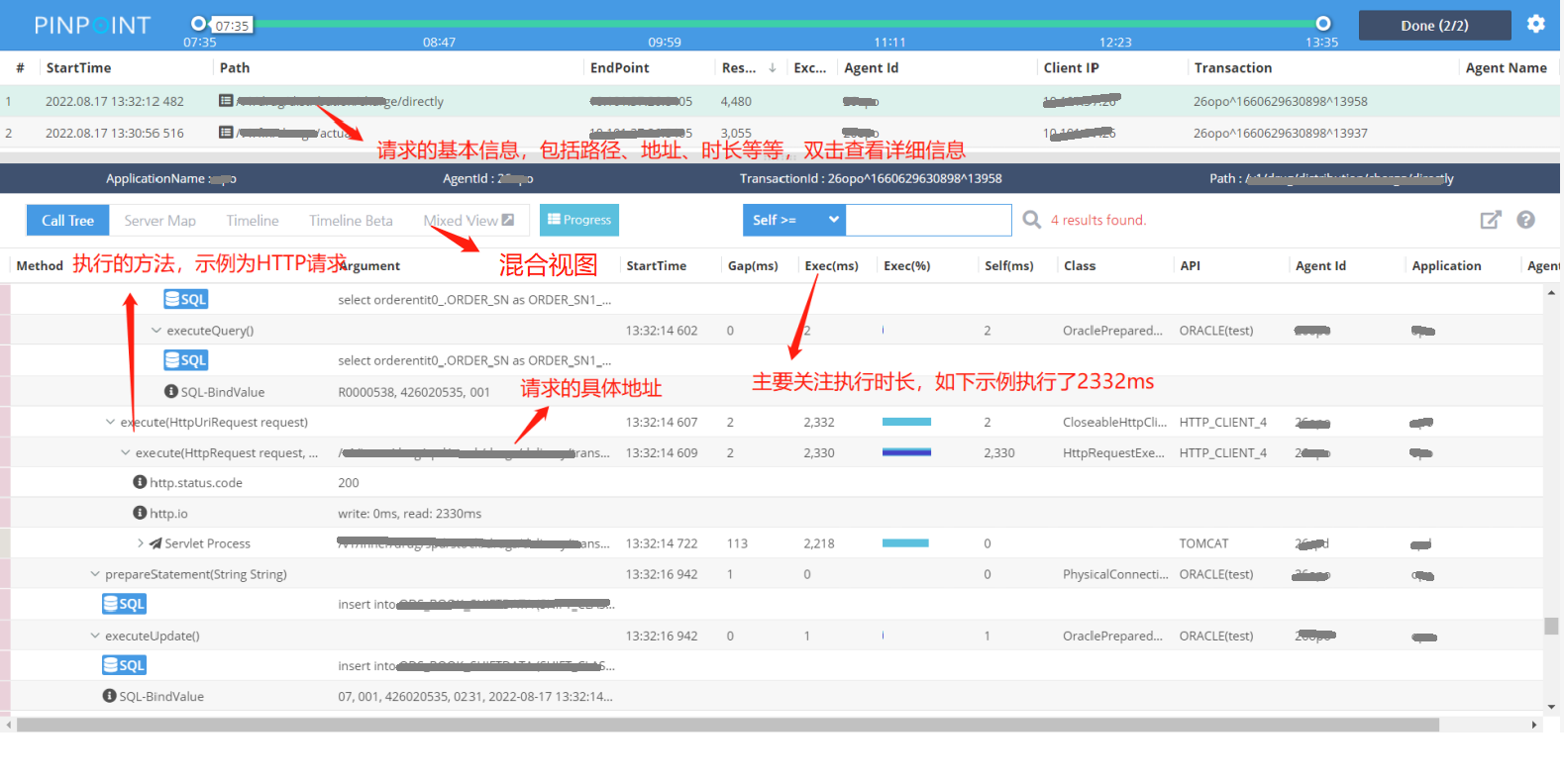Open the Mixed View tab
Screen dimensions: 1564x784
coord(469,221)
